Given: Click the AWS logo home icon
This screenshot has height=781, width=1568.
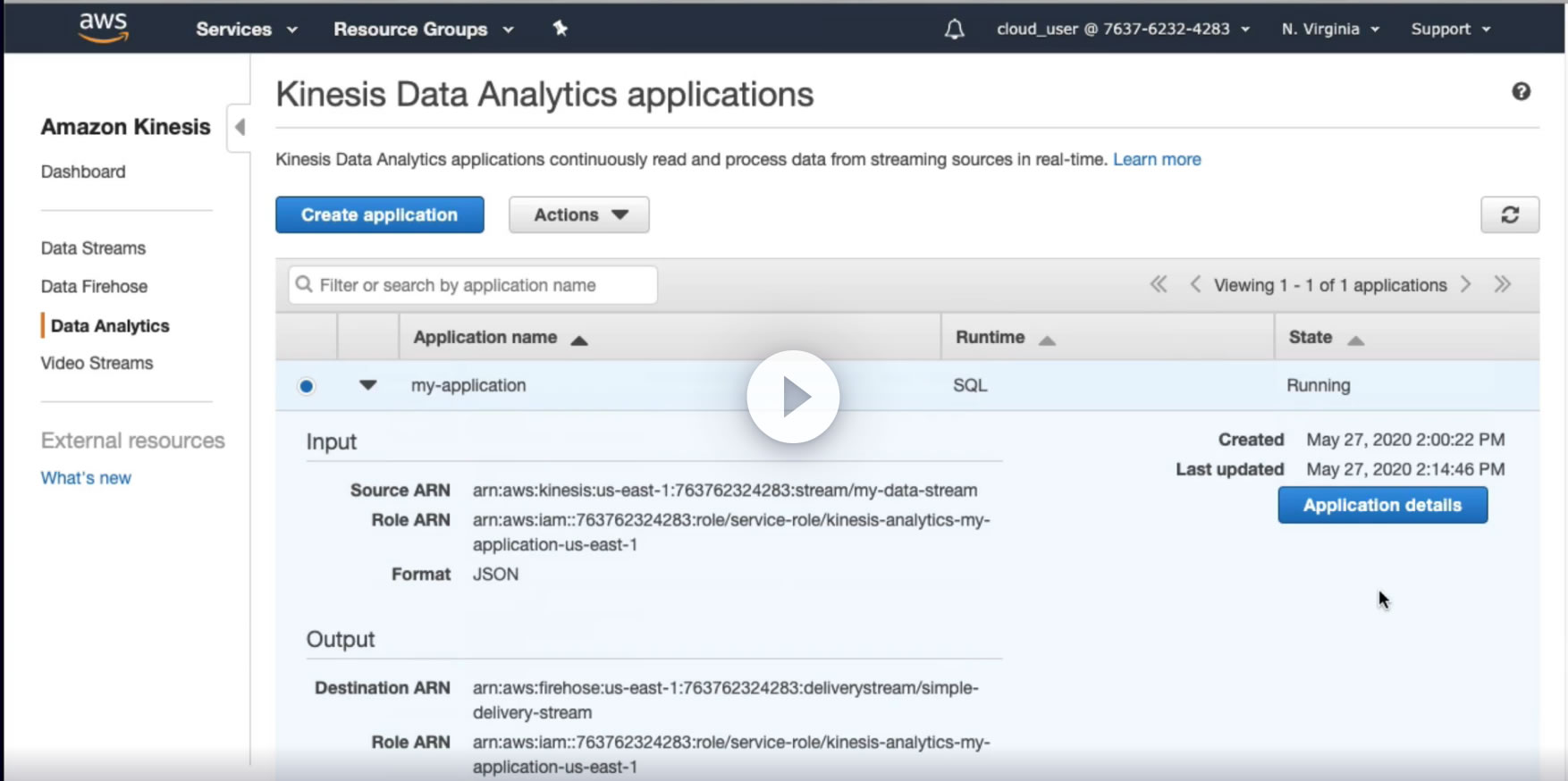Looking at the screenshot, I should [x=104, y=28].
